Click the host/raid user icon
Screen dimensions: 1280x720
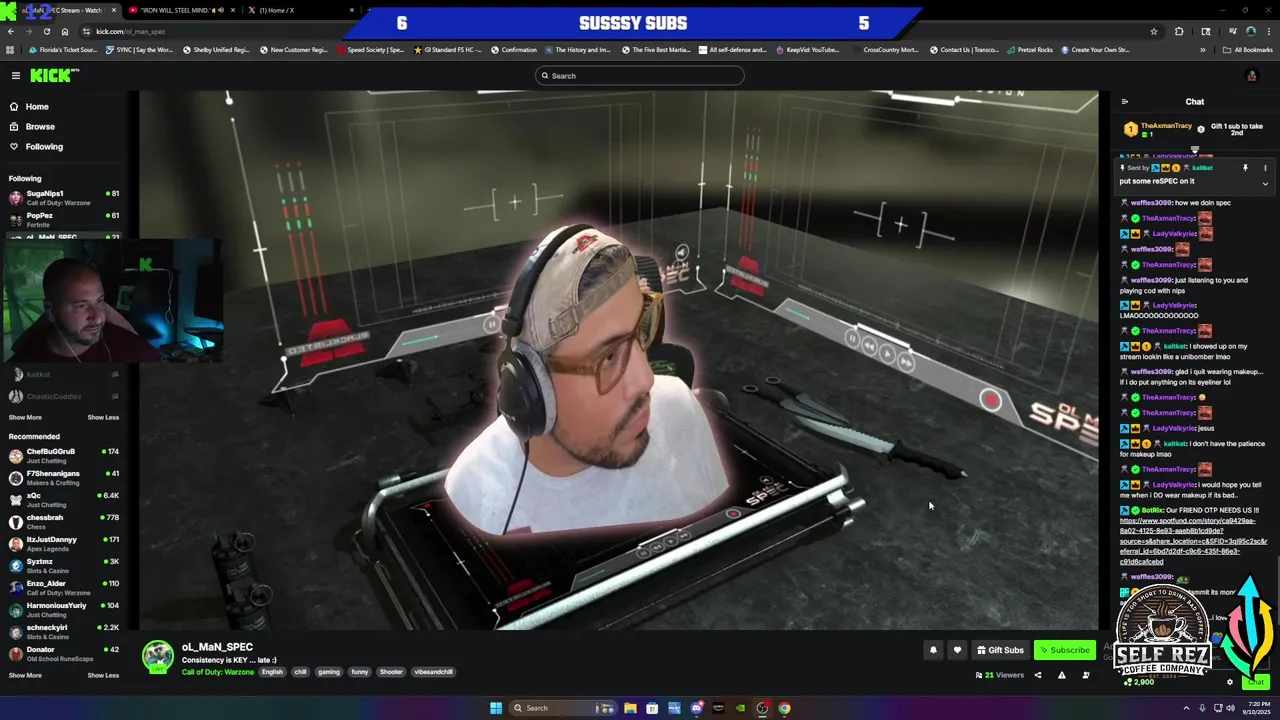1085,675
